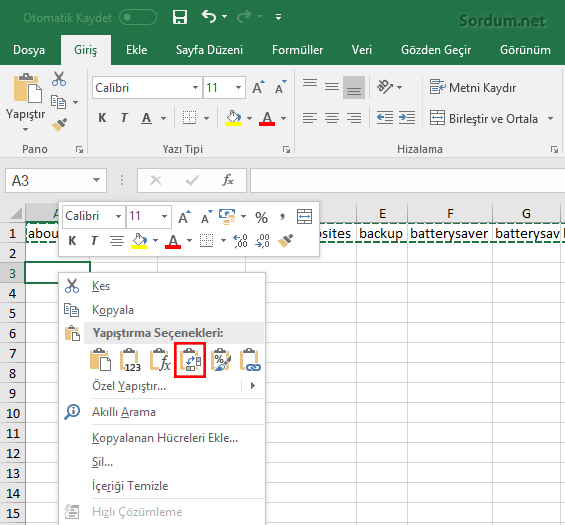Click the Undo arrow icon

pyautogui.click(x=209, y=16)
